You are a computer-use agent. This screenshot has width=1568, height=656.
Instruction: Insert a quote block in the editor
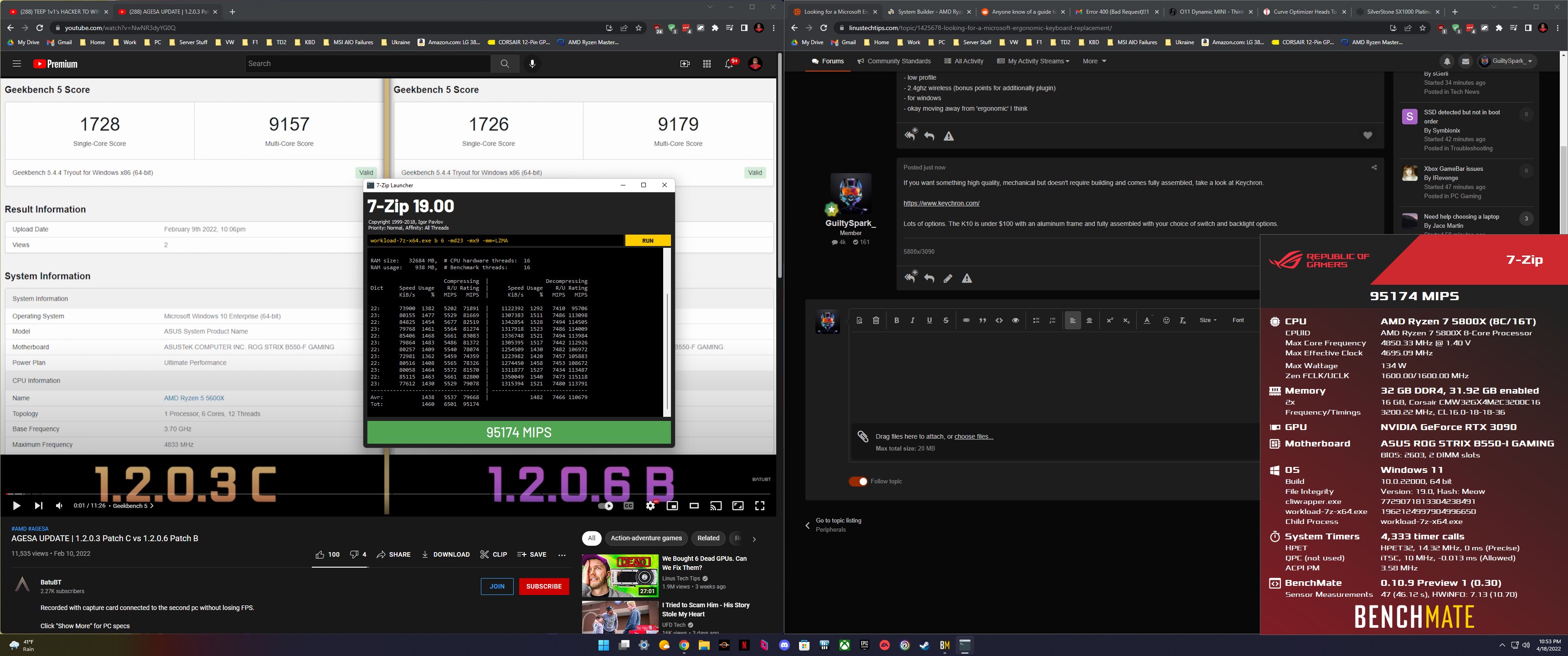pos(982,320)
